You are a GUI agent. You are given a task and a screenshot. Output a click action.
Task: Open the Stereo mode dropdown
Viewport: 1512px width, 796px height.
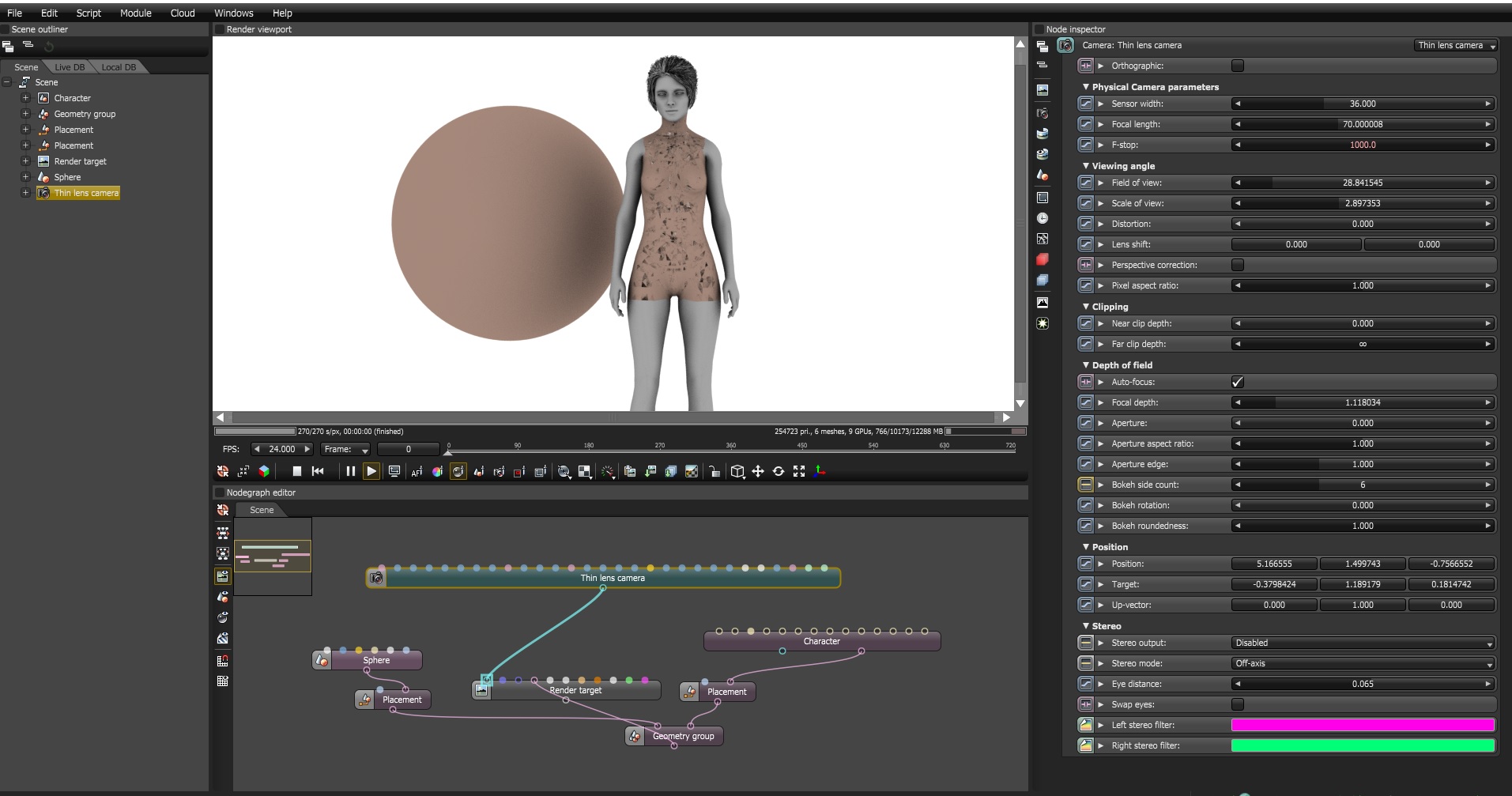click(1363, 663)
